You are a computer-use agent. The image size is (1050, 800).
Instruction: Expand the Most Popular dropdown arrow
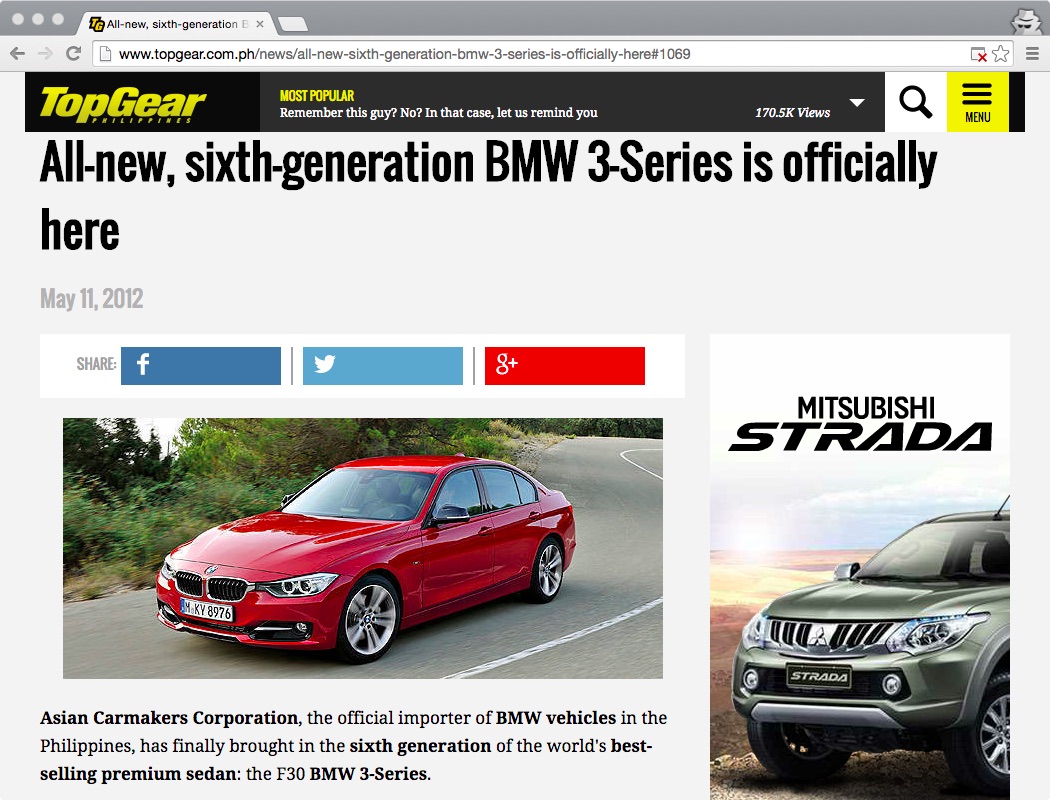tap(856, 102)
